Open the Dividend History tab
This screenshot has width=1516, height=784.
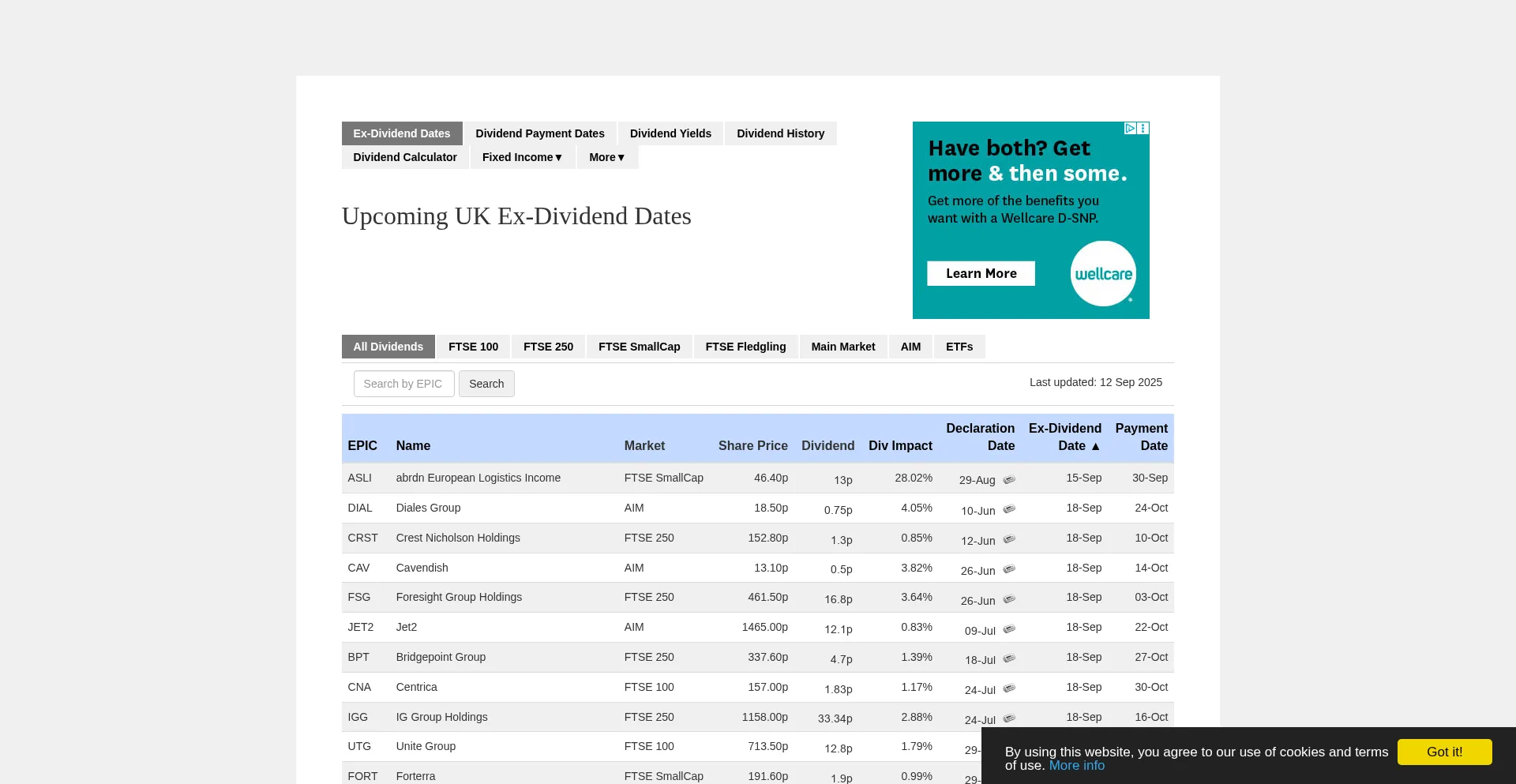point(781,133)
